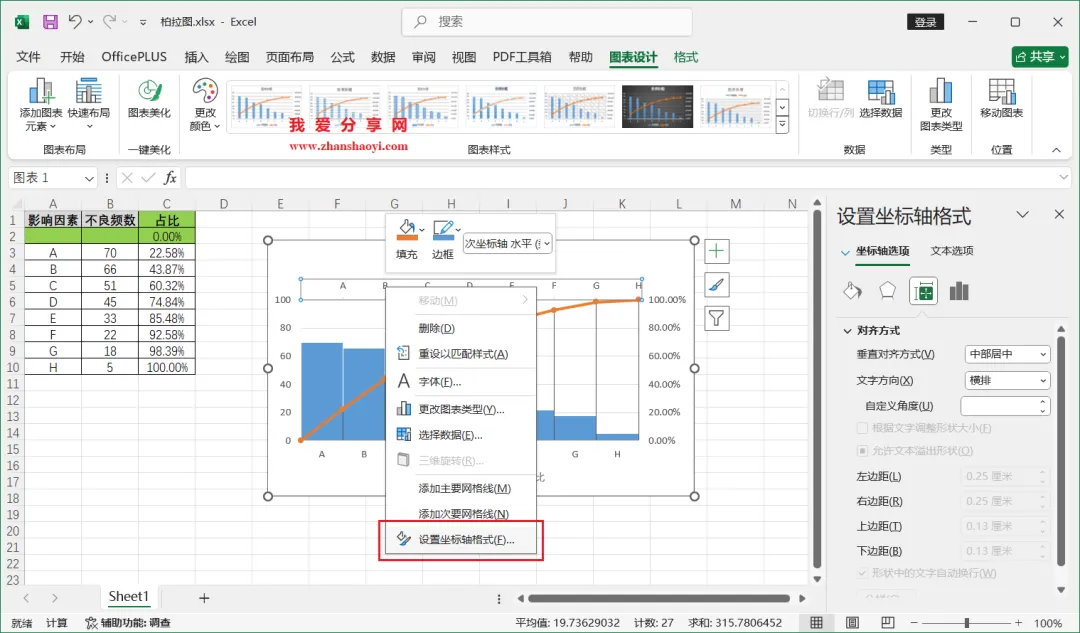Collapse the ribbon with chevron
The image size is (1080, 633).
point(1056,149)
